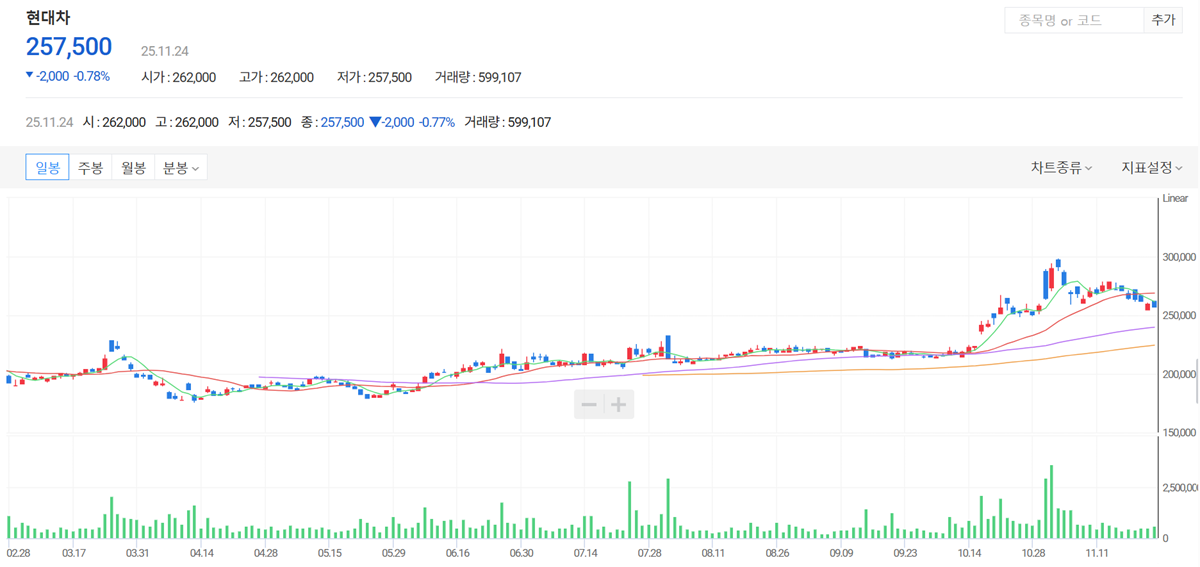Viewport: 1200px width, 567px height.
Task: Click the 300,000 price axis label
Action: (1180, 256)
